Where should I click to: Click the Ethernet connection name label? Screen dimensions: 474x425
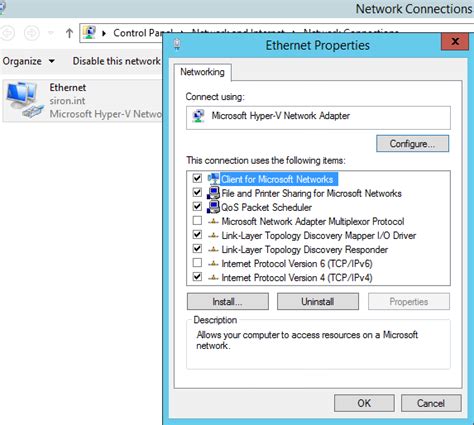pyautogui.click(x=68, y=88)
